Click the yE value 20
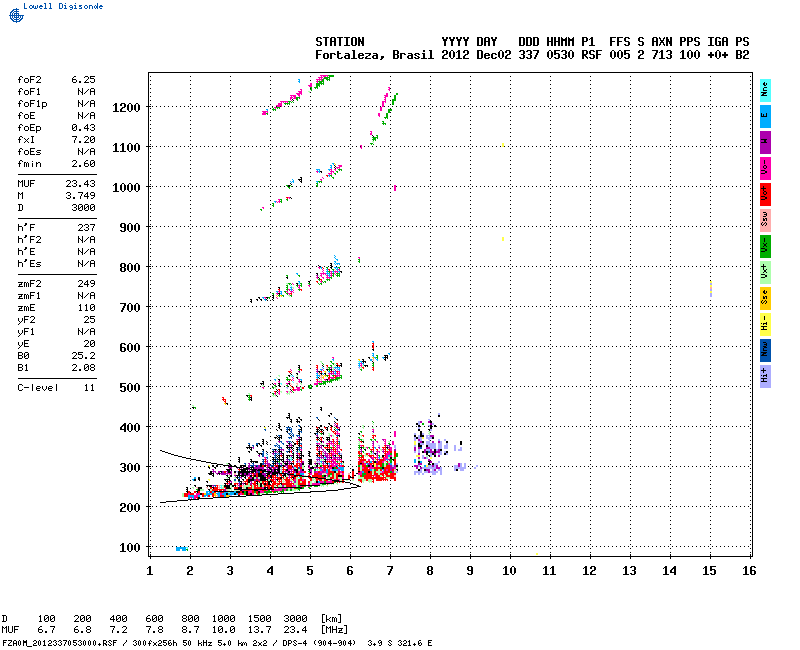This screenshot has width=800, height=650. pos(89,344)
